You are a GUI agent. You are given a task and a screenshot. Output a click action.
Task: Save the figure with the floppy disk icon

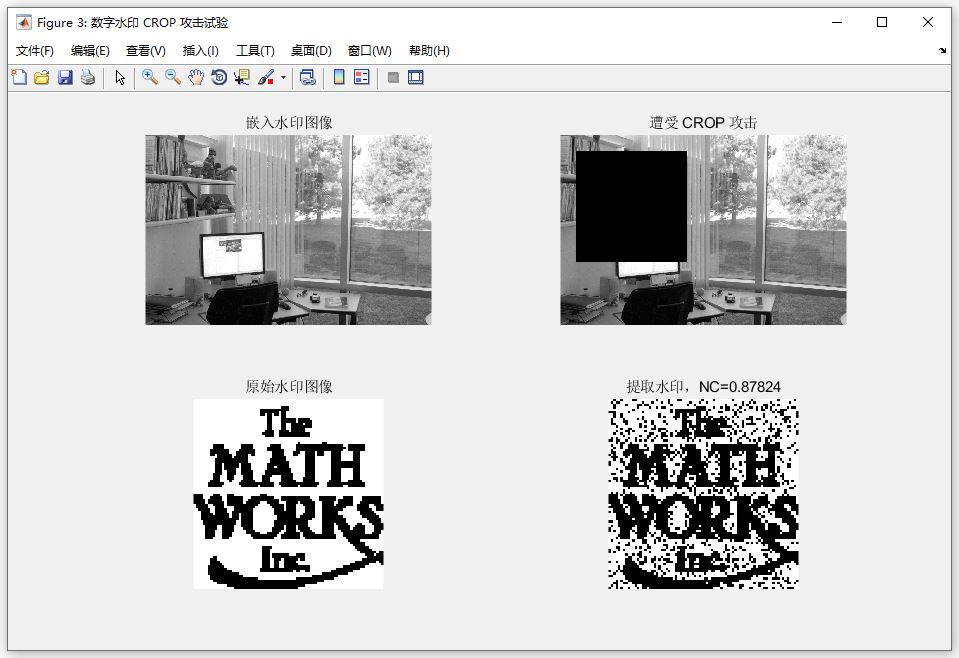click(x=65, y=77)
